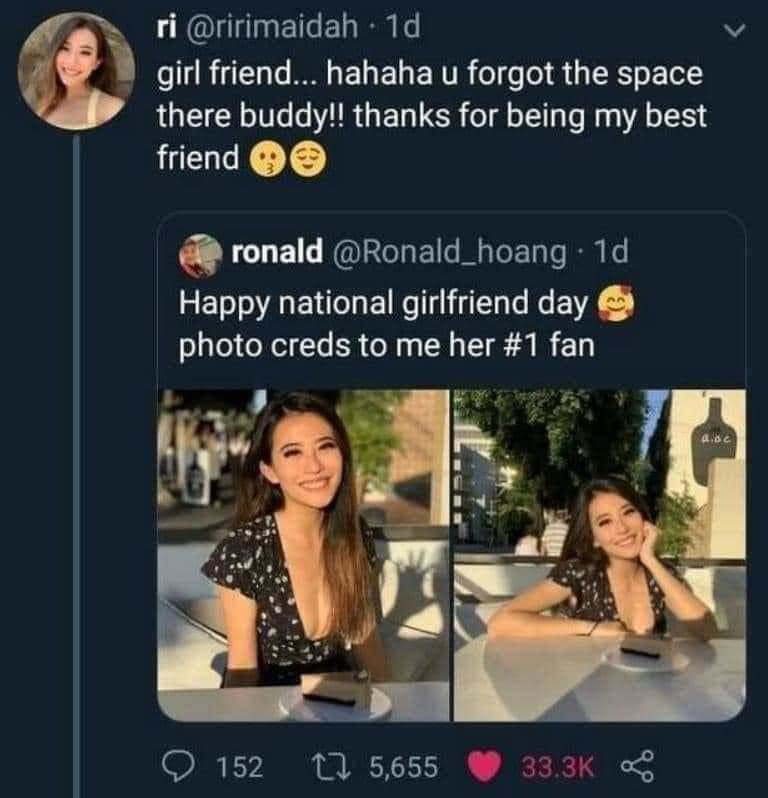Click the kissing face emoji after 'friend'
Viewport: 768px width, 798px height.
262,158
